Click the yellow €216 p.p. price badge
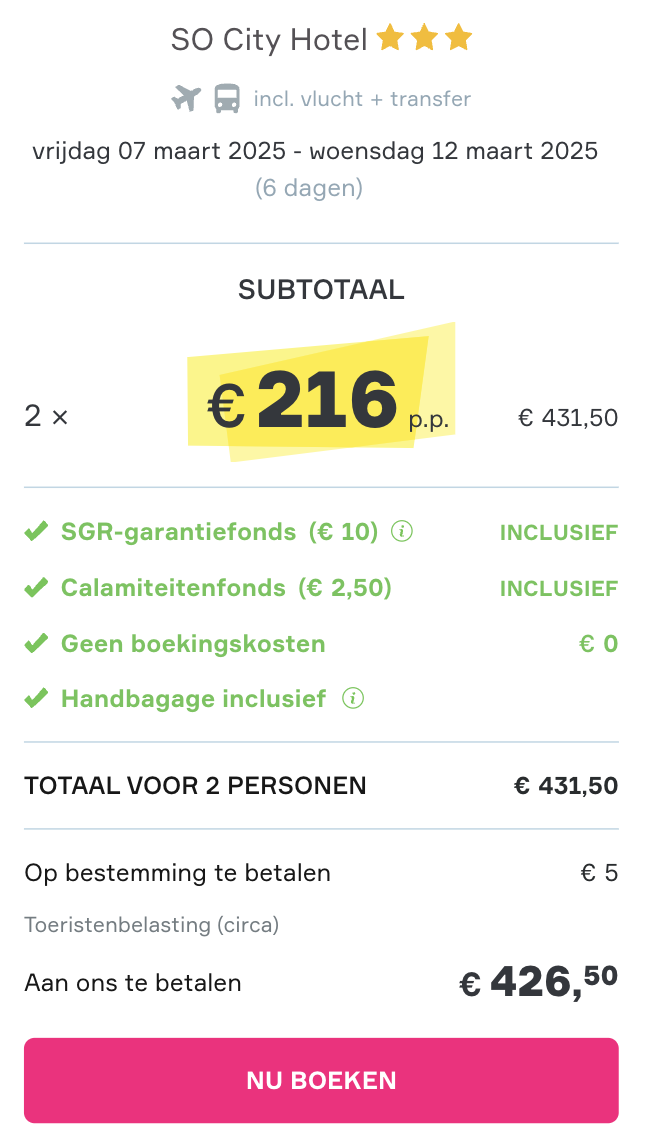The width and height of the screenshot is (658, 1140). (x=321, y=393)
